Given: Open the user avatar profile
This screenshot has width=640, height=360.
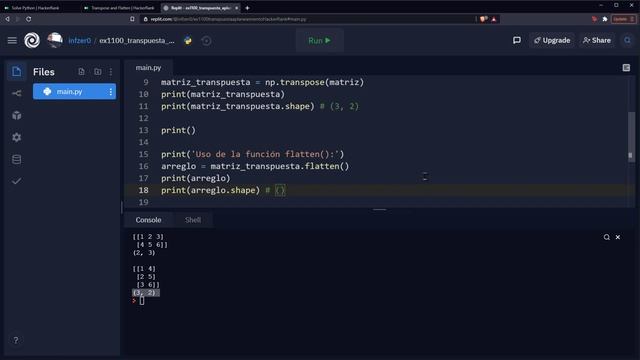Looking at the screenshot, I should coord(55,40).
